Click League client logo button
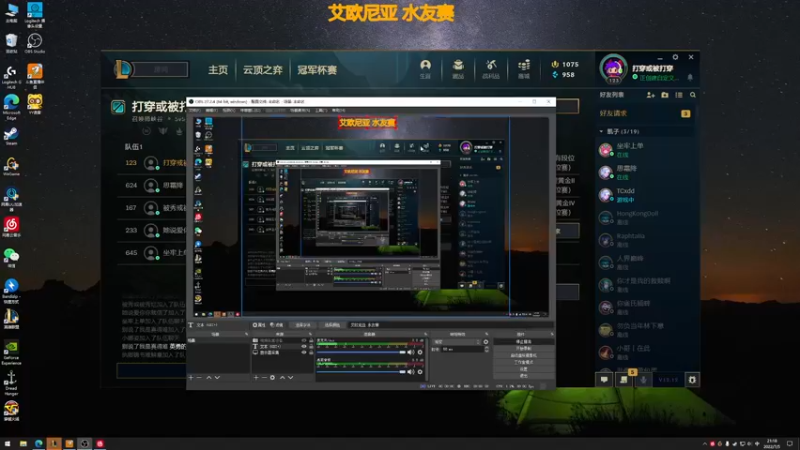This screenshot has width=800, height=450. pos(122,69)
